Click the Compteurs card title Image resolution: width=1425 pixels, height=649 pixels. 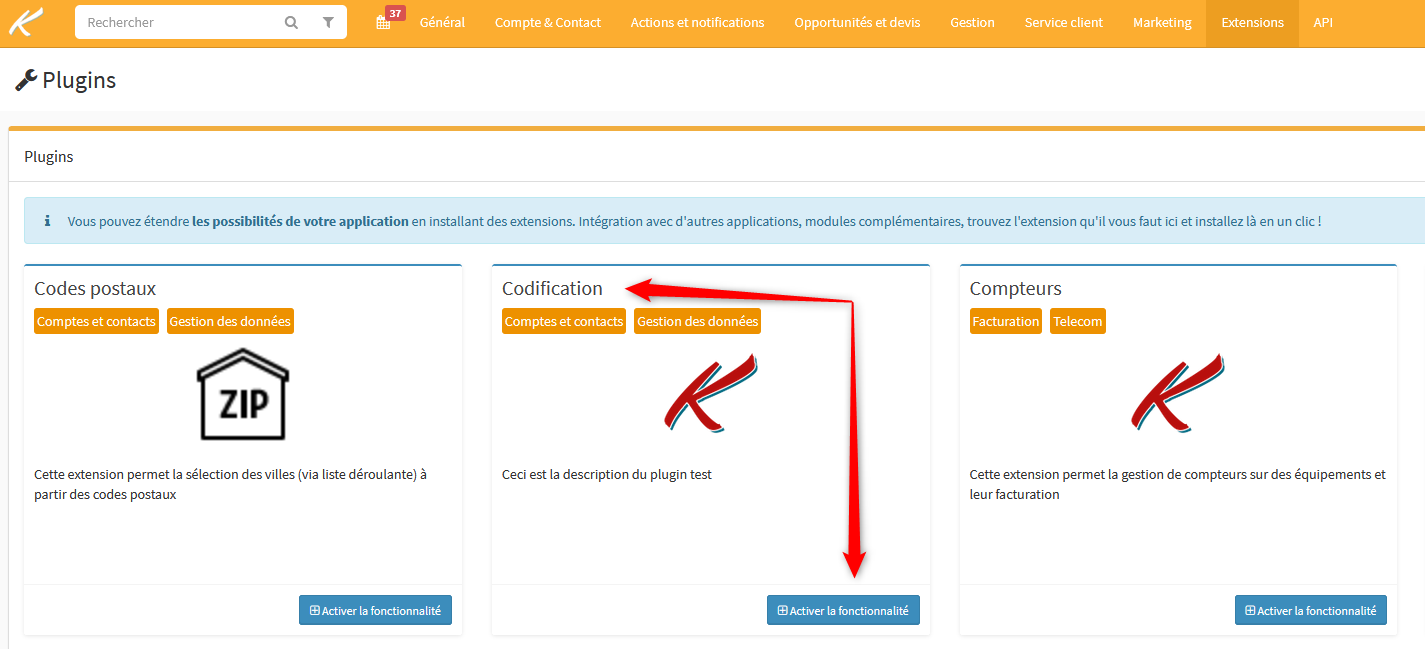pos(1016,288)
